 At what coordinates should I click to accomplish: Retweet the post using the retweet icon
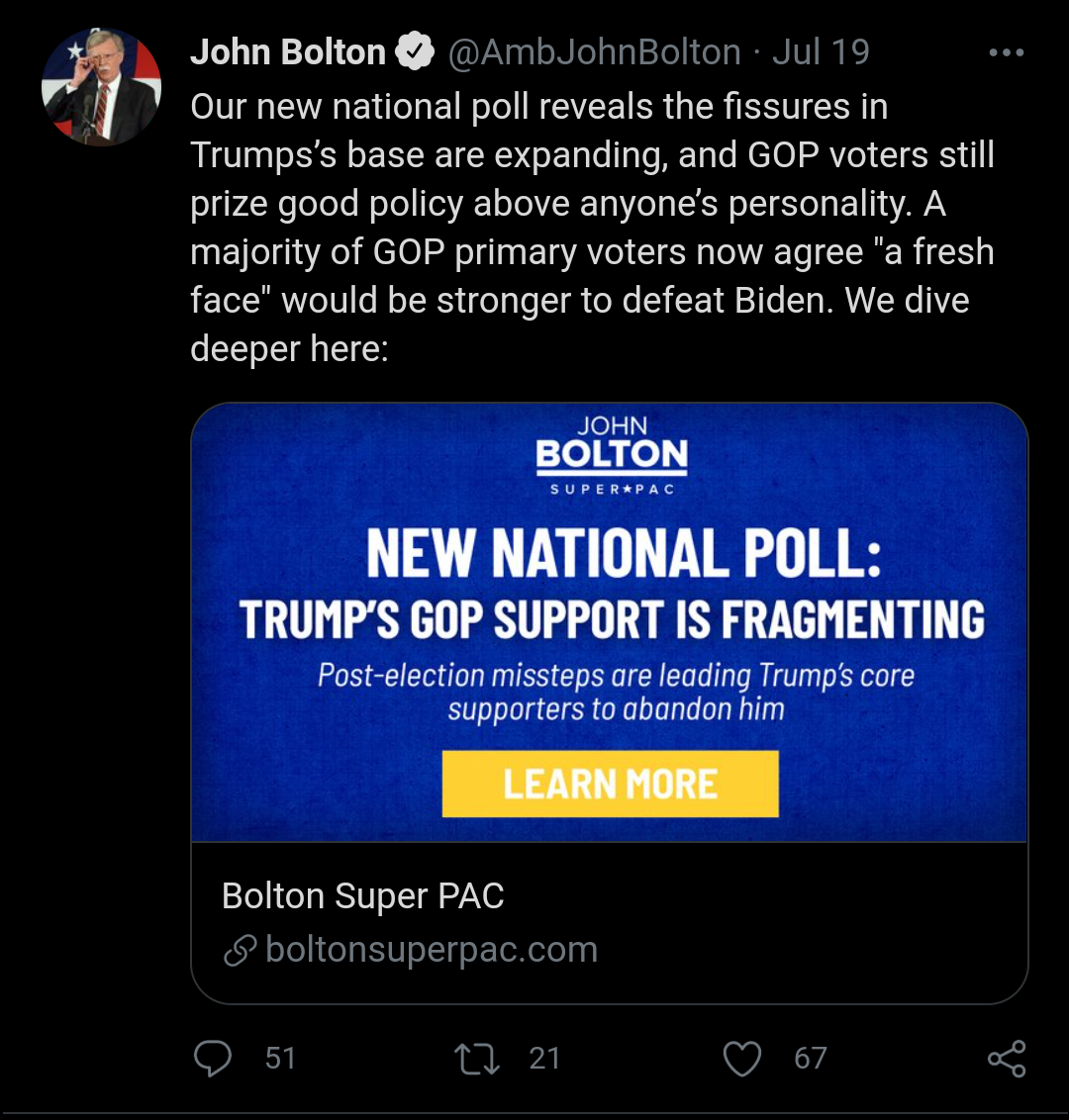click(476, 1059)
